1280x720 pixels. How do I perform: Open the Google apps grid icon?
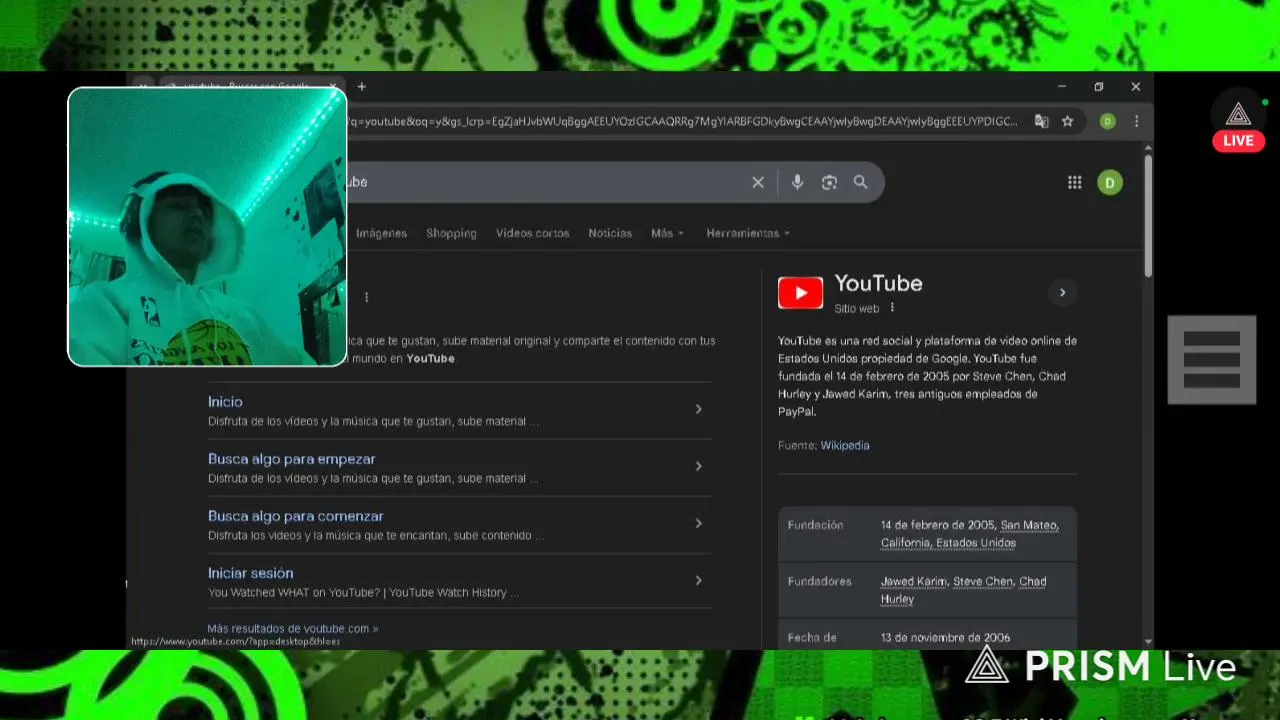[1074, 182]
